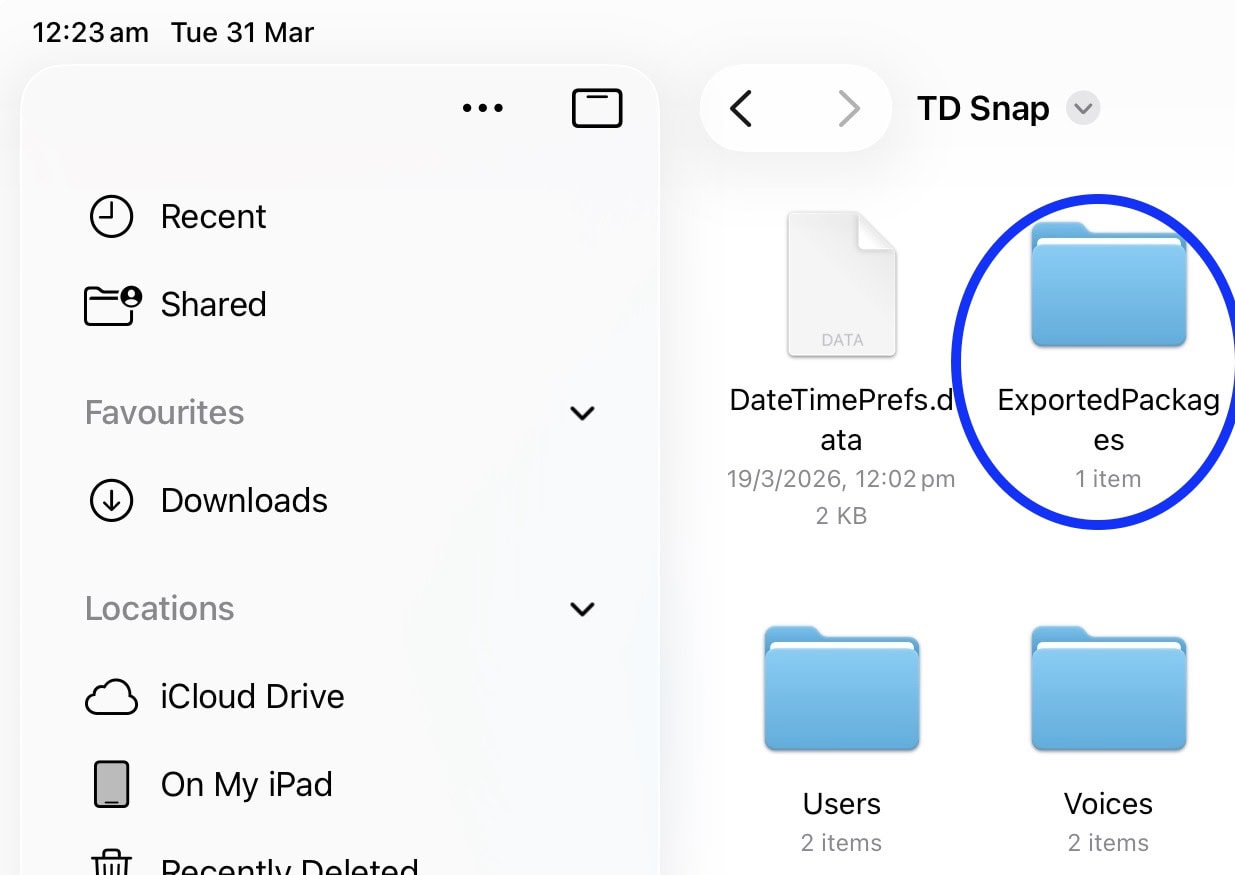Screen dimensions: 1235x875
Task: Click the clock showing 12:23 am
Action: coord(89,32)
